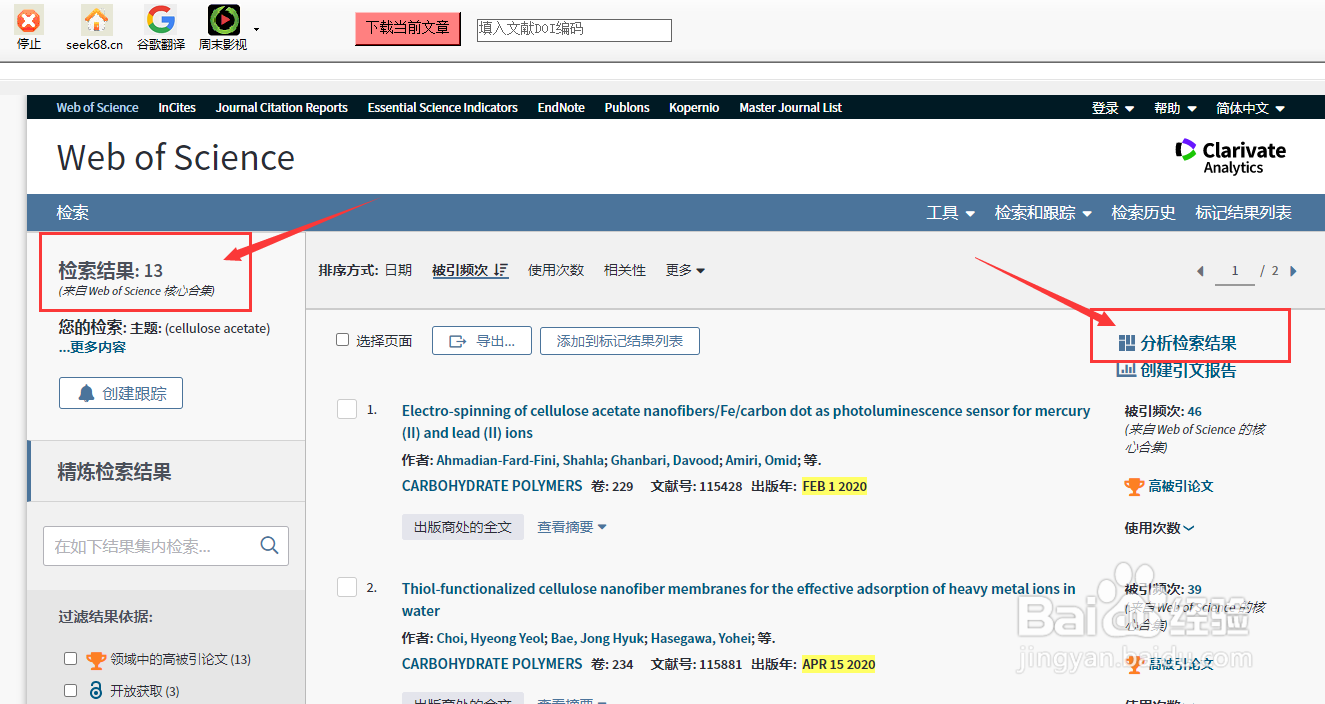Click the red 停止 stop icon

click(28, 20)
